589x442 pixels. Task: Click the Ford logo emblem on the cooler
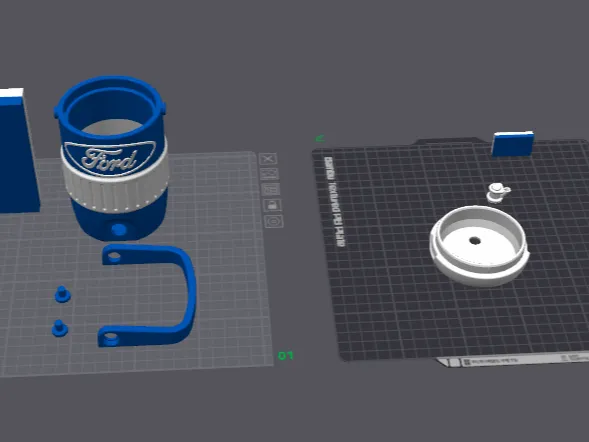[109, 158]
